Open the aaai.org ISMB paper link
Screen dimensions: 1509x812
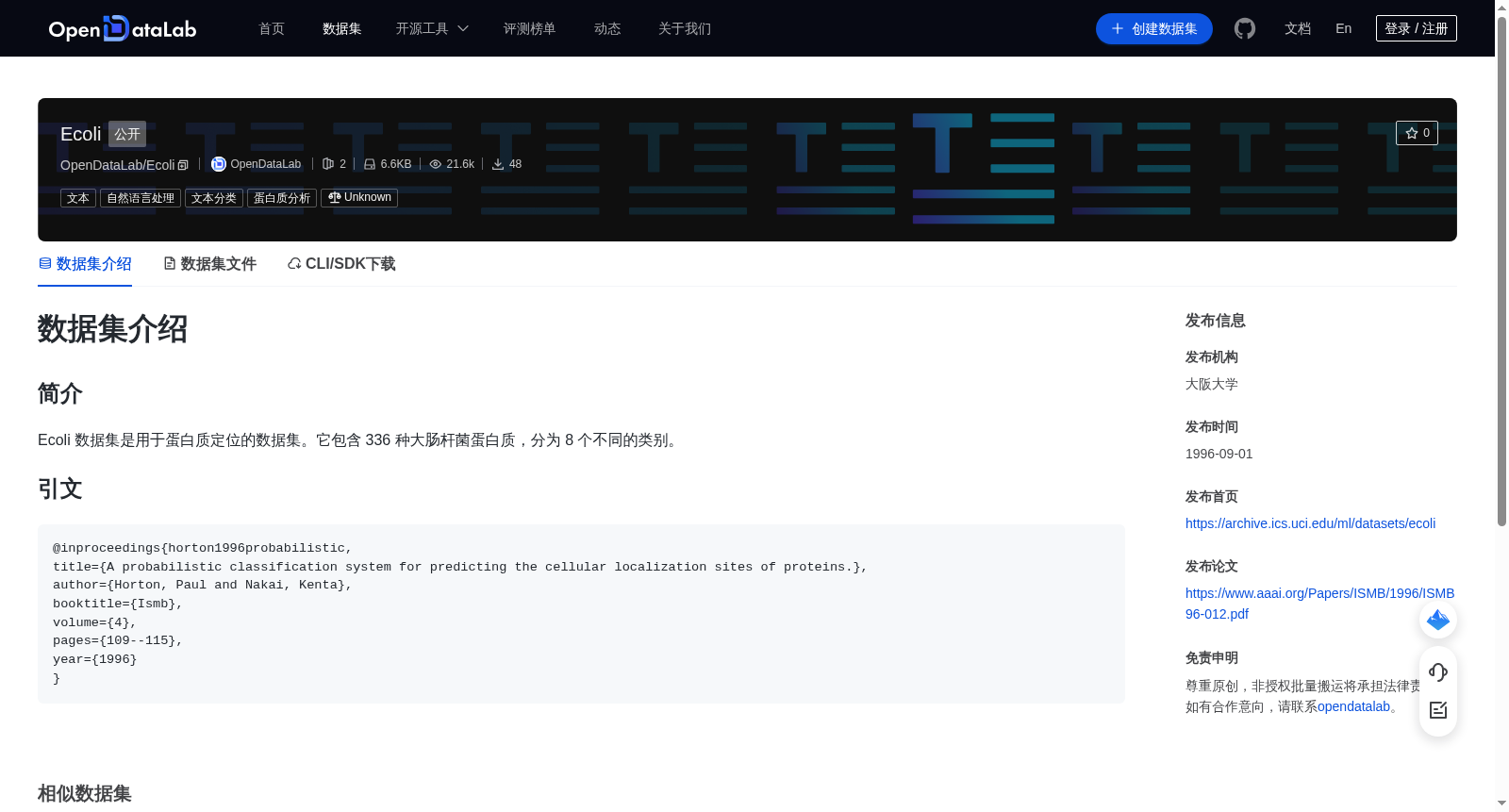click(x=1319, y=604)
